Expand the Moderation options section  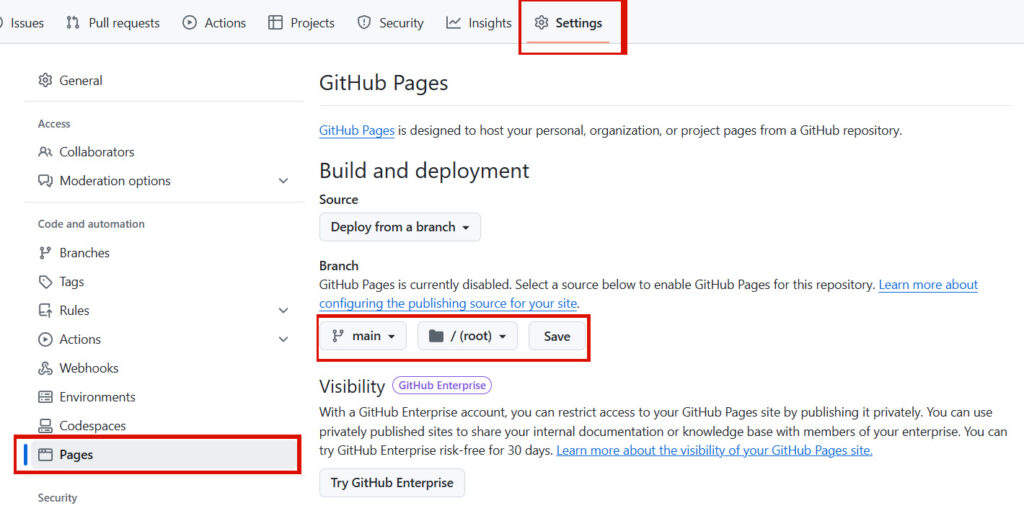click(283, 181)
